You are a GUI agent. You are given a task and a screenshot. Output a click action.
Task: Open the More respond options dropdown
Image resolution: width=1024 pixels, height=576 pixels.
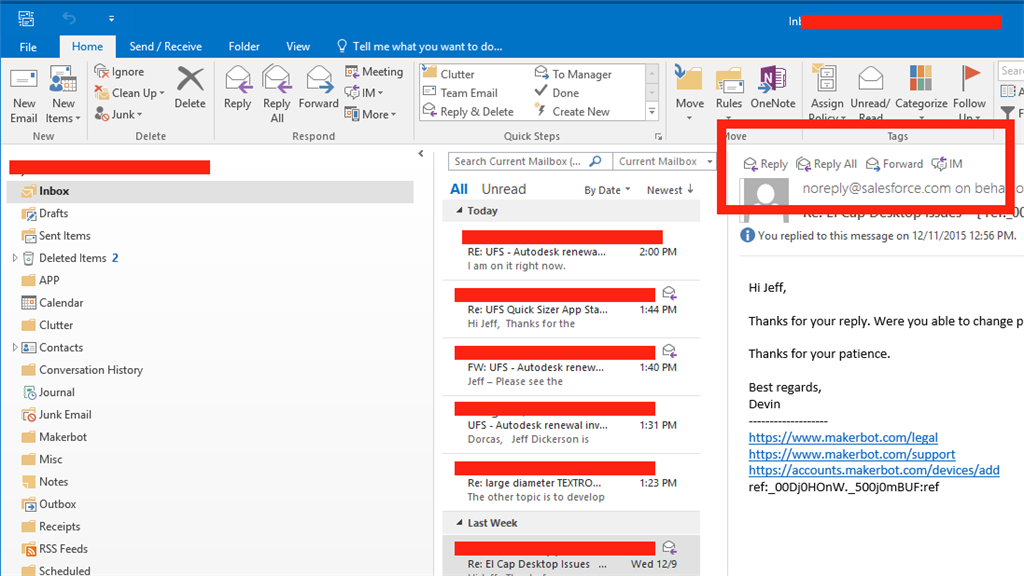(x=371, y=114)
